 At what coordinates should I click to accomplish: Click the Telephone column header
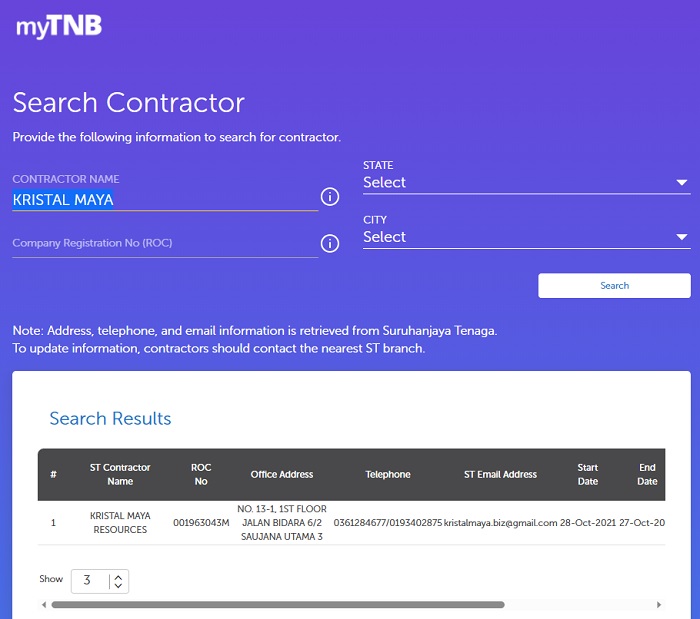(388, 474)
